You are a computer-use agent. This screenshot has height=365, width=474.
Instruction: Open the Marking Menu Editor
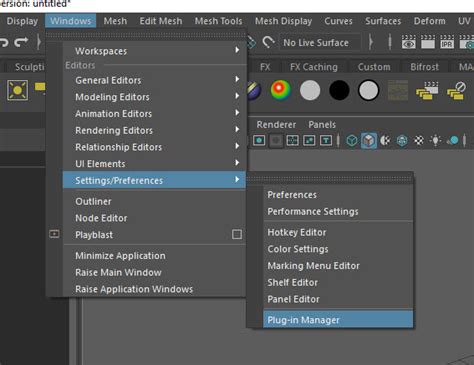pyautogui.click(x=338, y=266)
